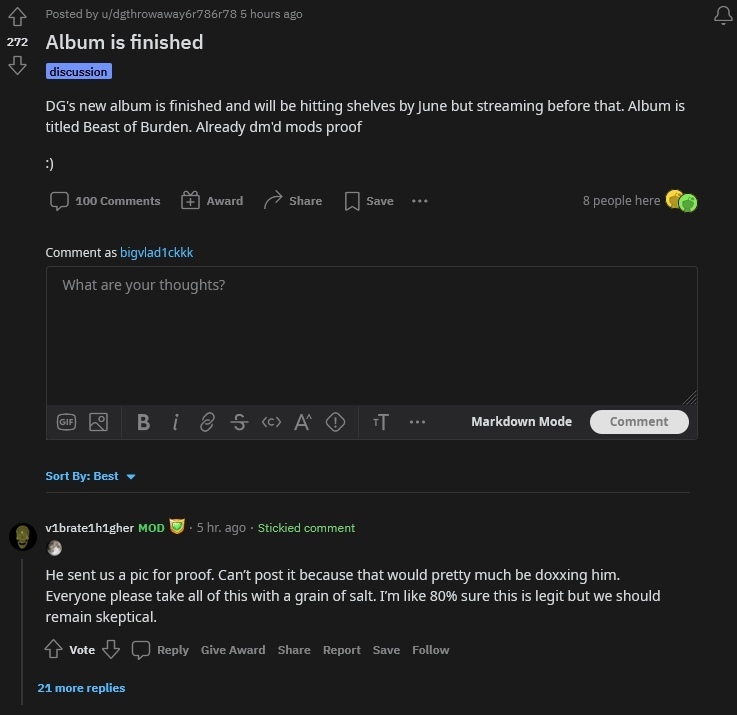This screenshot has width=737, height=715.
Task: Insert a GIF into the comment
Action: point(66,422)
